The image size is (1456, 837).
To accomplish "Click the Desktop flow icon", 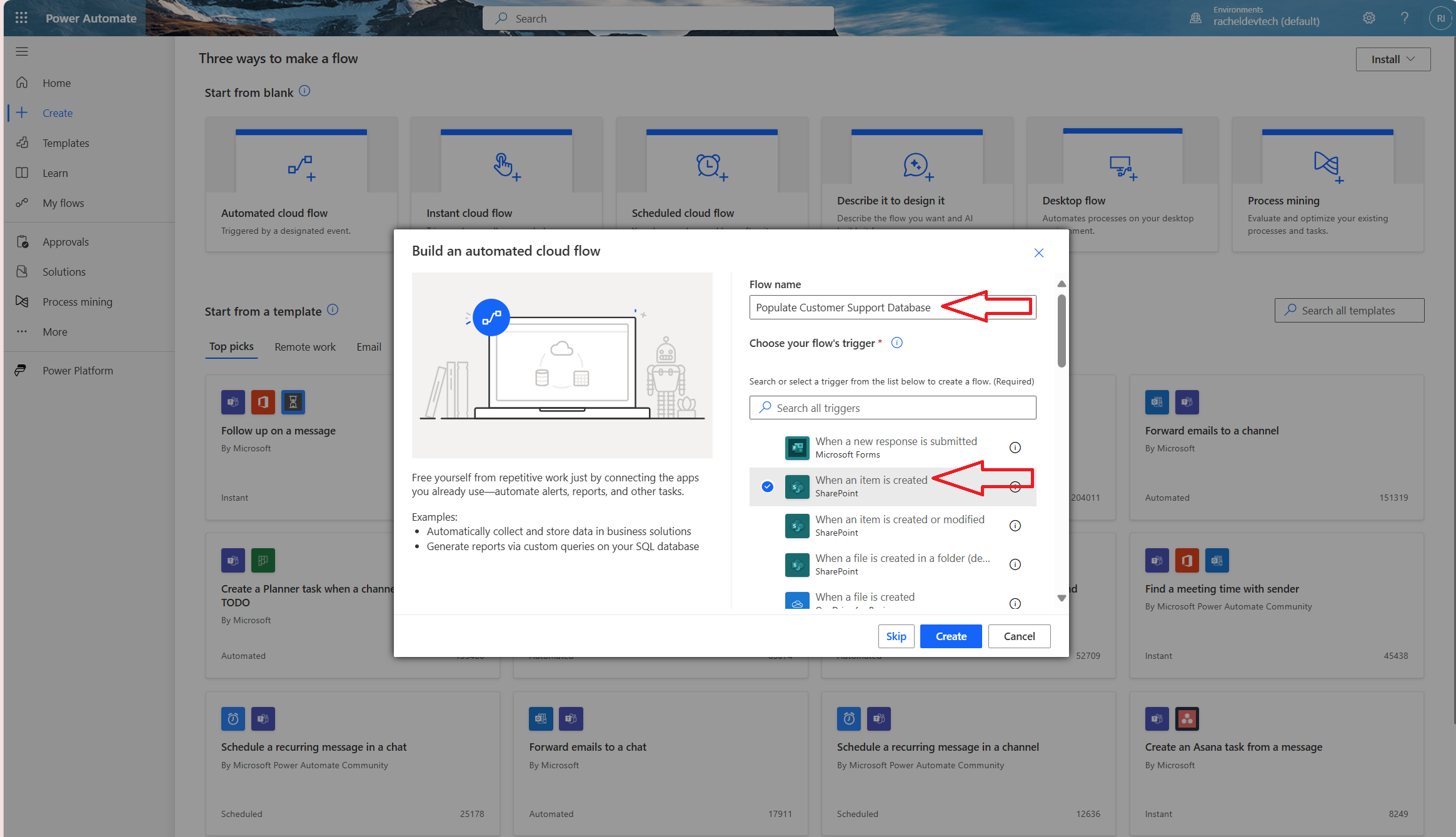I will click(x=1123, y=168).
